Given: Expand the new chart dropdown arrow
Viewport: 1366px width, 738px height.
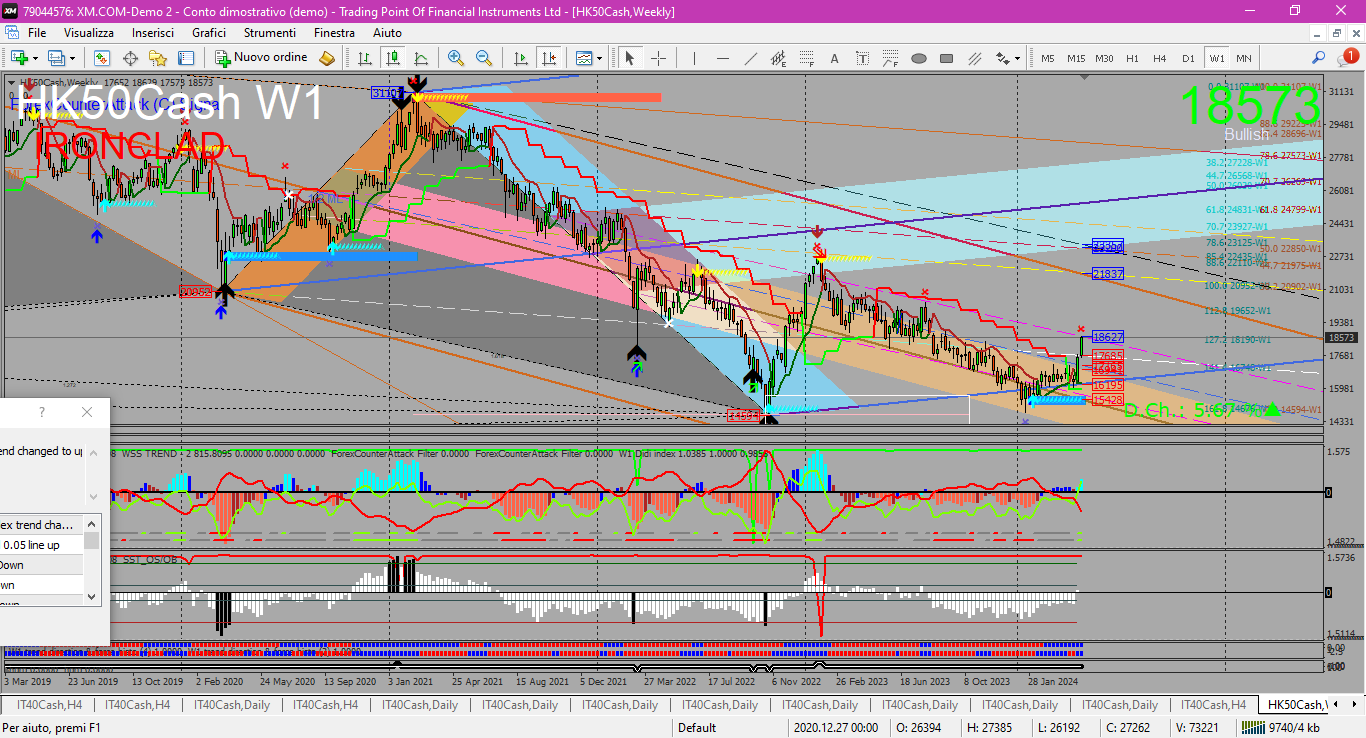Looking at the screenshot, I should (34, 58).
